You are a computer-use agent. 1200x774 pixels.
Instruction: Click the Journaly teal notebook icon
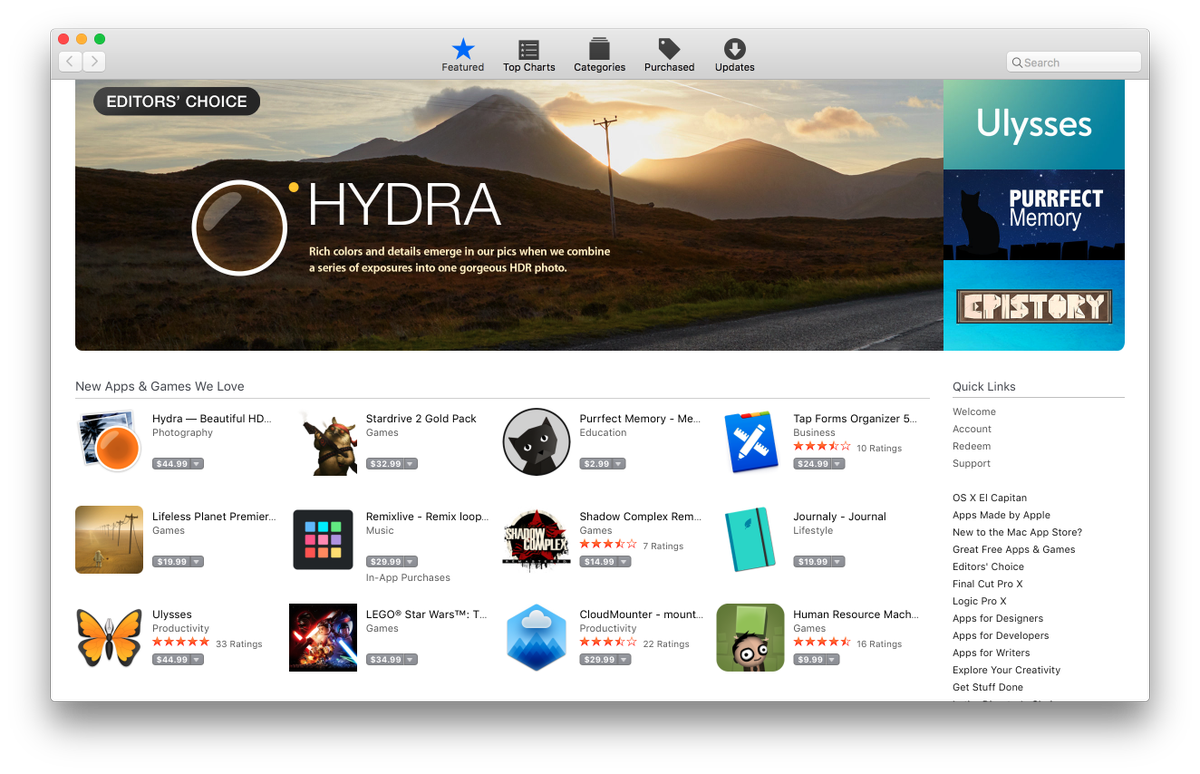pyautogui.click(x=750, y=539)
